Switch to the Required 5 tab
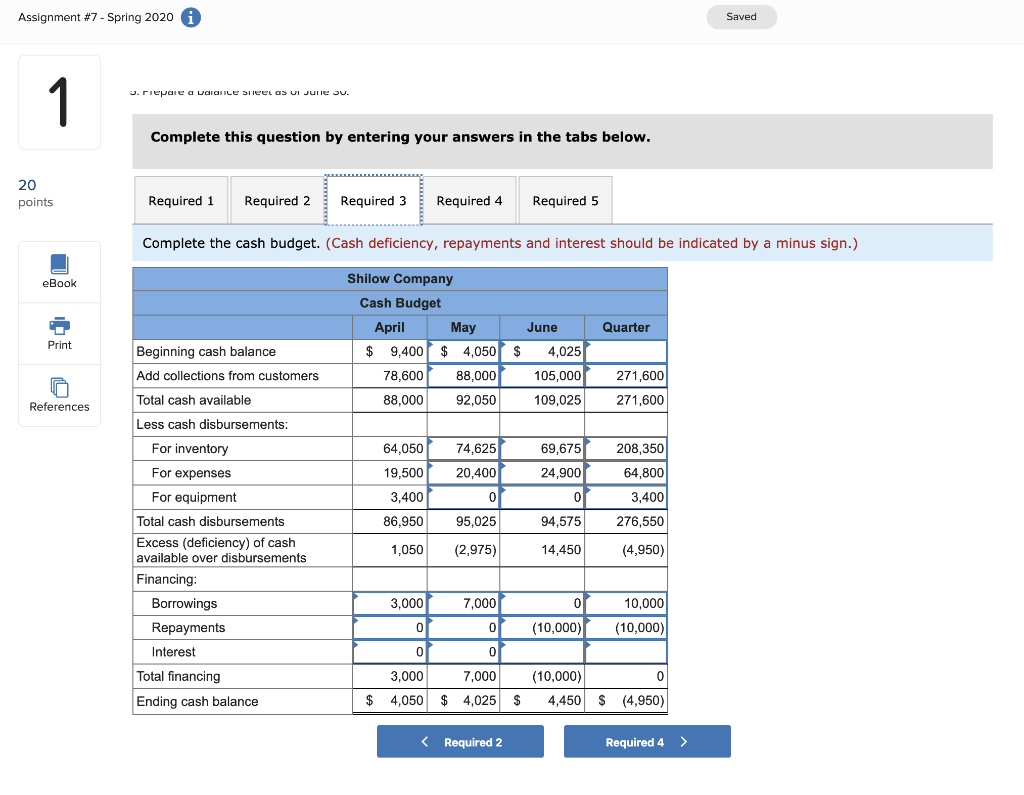 pos(565,200)
